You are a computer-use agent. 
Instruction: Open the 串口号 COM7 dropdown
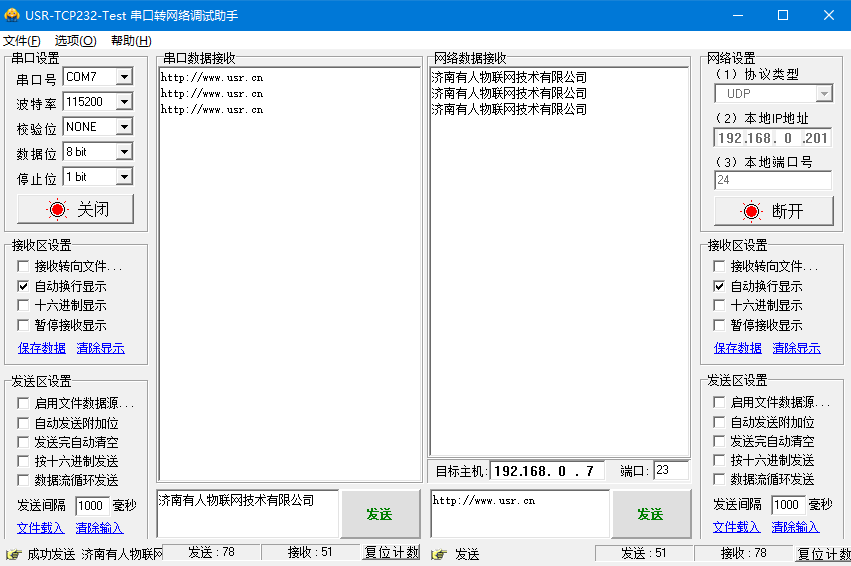[124, 77]
